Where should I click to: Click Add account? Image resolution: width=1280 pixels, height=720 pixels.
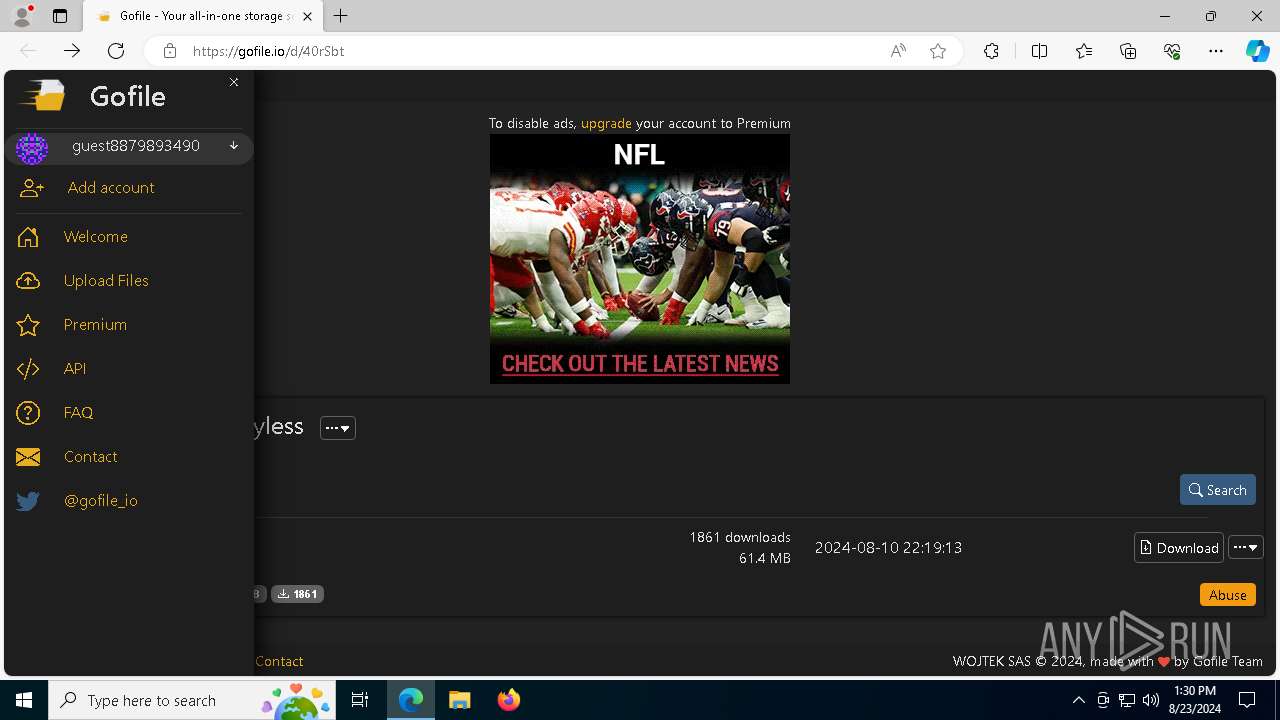[111, 188]
